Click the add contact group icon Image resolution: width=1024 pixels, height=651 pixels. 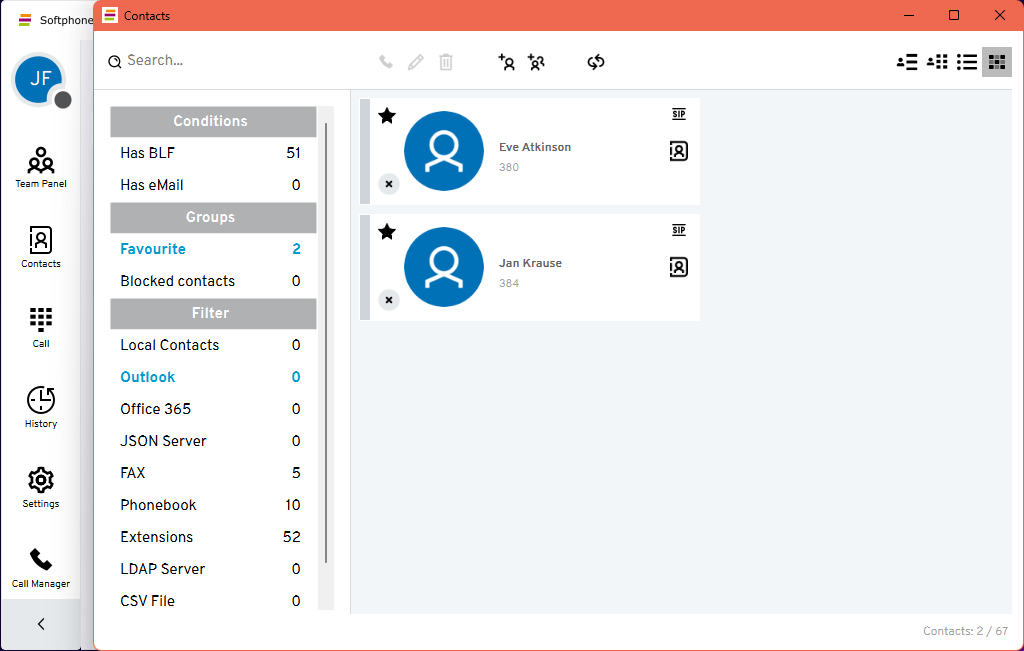(536, 62)
